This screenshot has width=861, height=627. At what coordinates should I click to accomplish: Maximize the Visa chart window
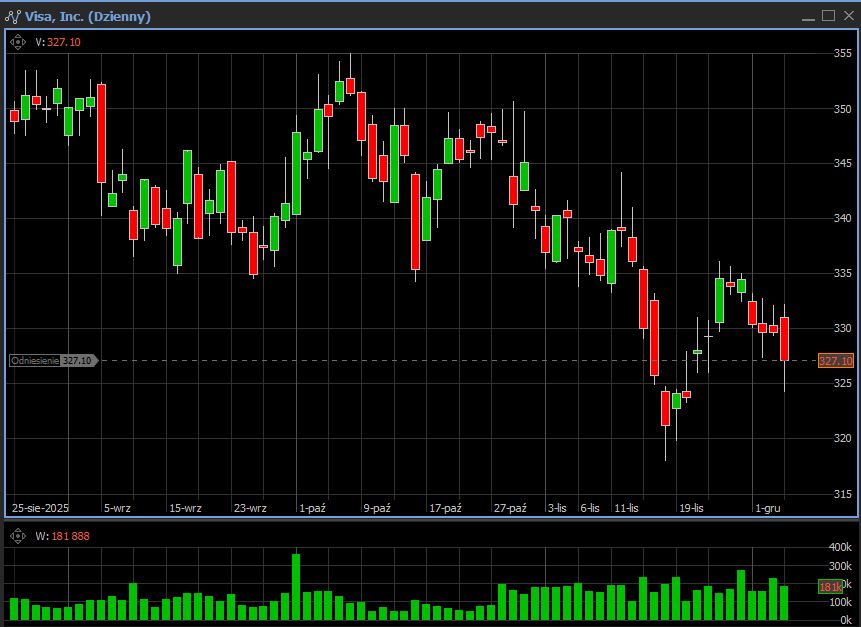[828, 15]
